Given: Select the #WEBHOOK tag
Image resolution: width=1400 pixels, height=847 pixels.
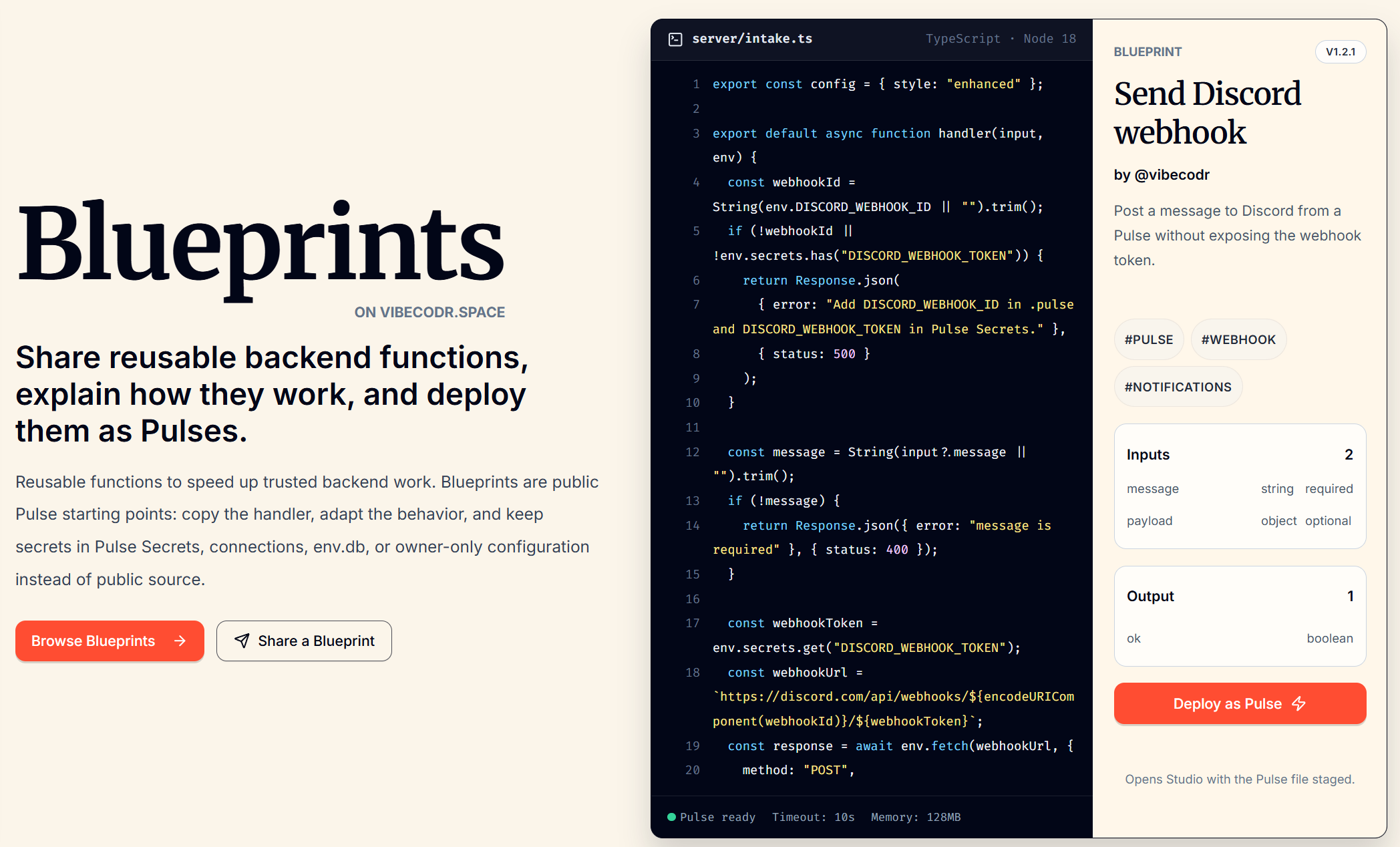Looking at the screenshot, I should pyautogui.click(x=1238, y=339).
